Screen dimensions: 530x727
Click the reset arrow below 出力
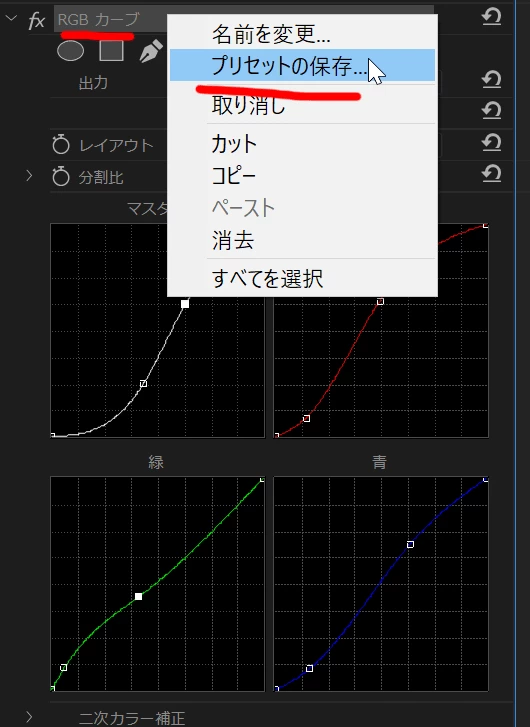point(492,110)
